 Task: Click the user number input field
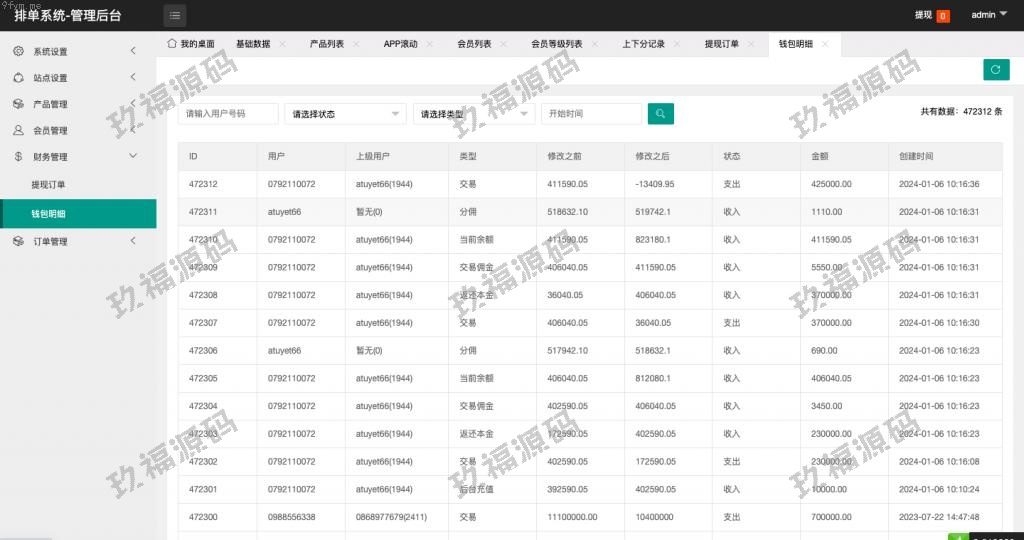coord(228,114)
